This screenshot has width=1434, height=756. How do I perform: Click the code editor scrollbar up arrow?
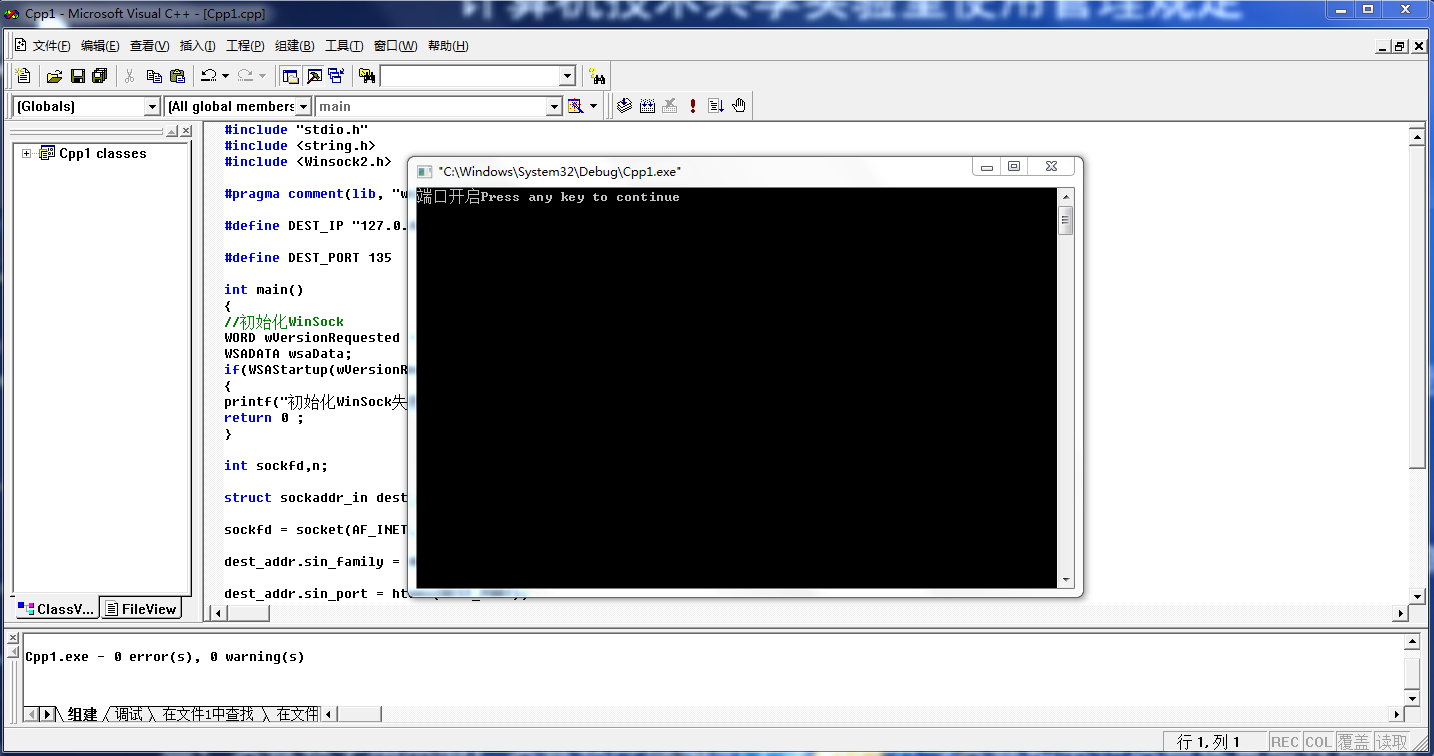[1416, 135]
